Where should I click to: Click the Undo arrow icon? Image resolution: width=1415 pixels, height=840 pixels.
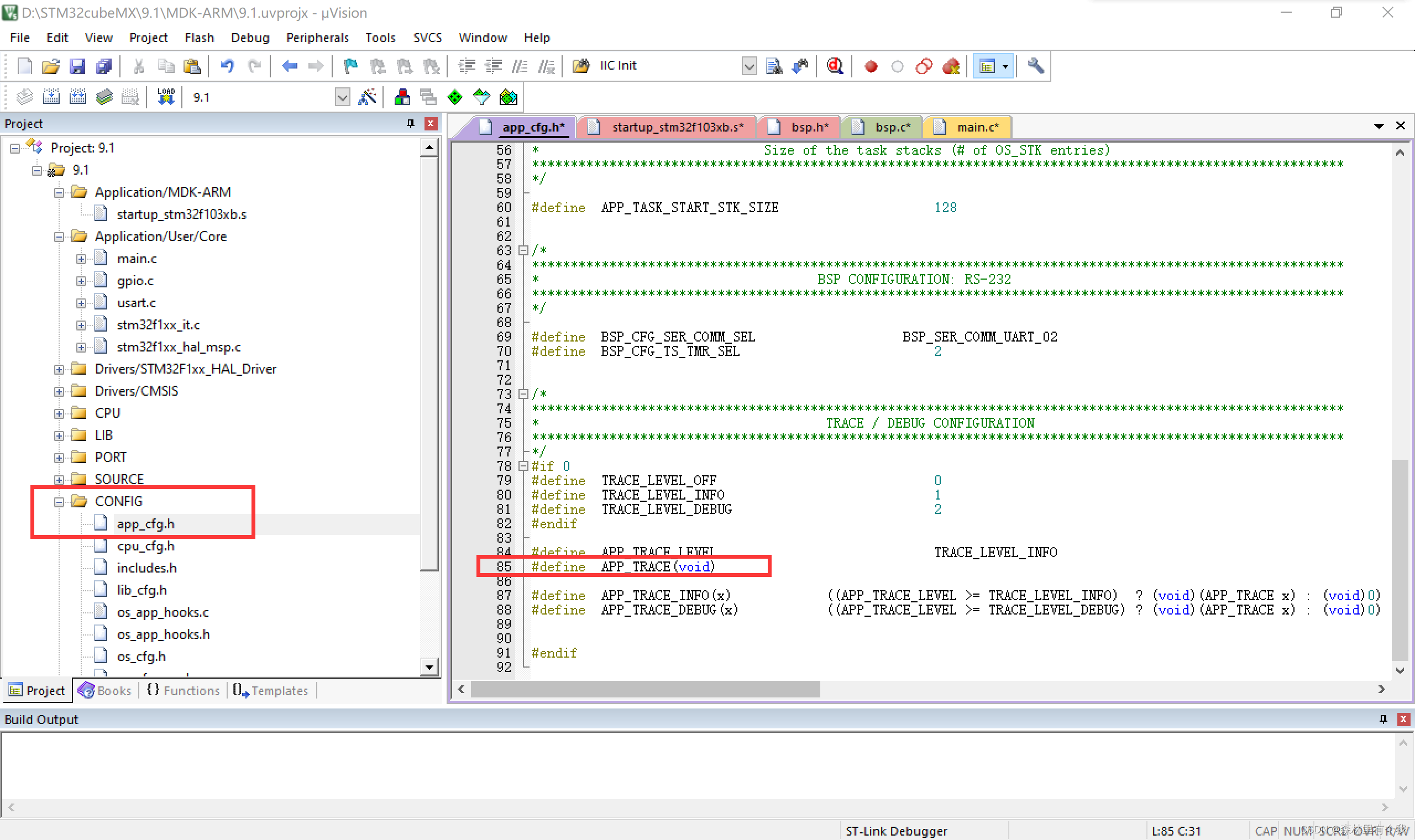click(228, 66)
